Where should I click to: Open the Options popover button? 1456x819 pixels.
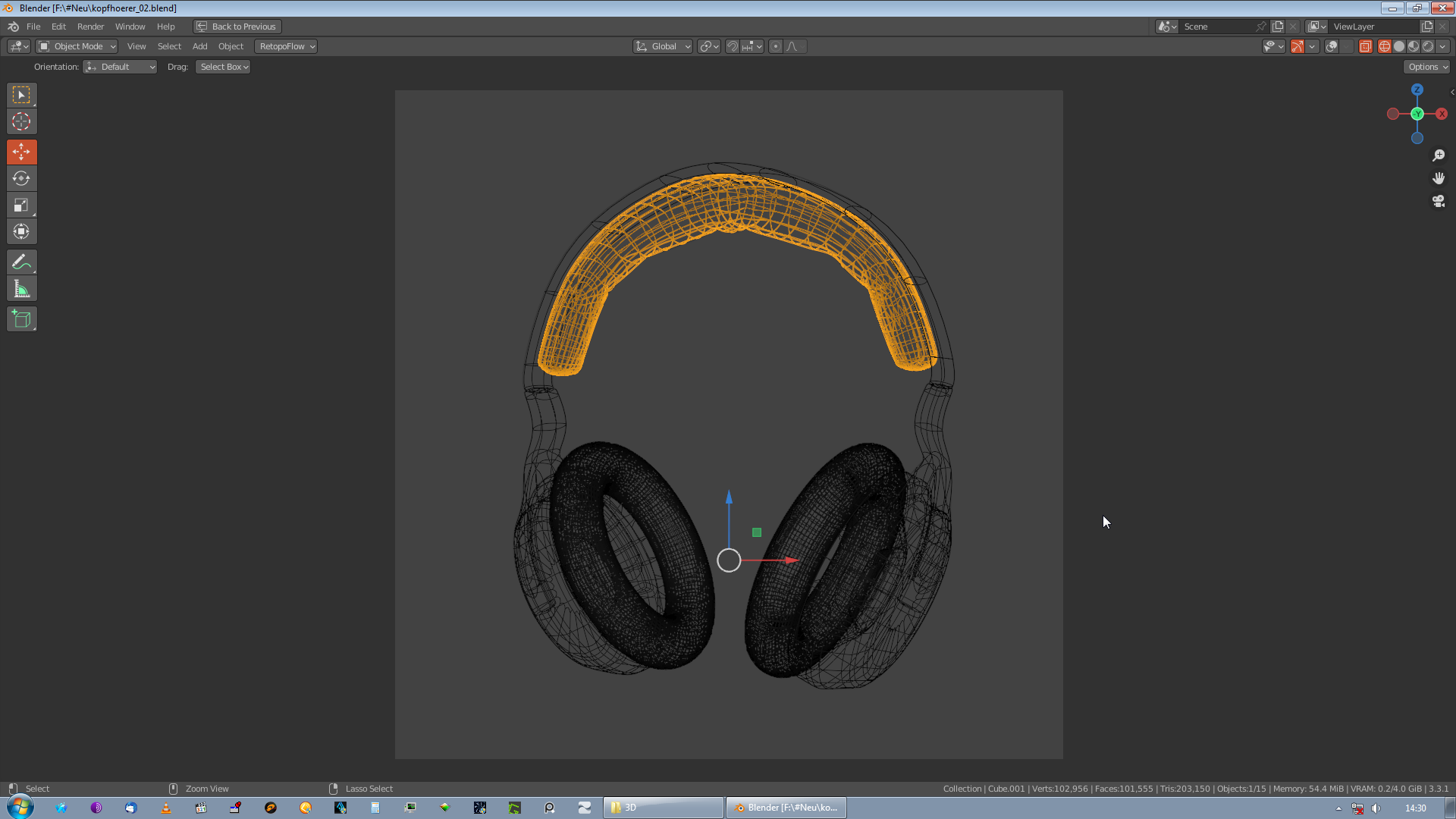tap(1427, 67)
